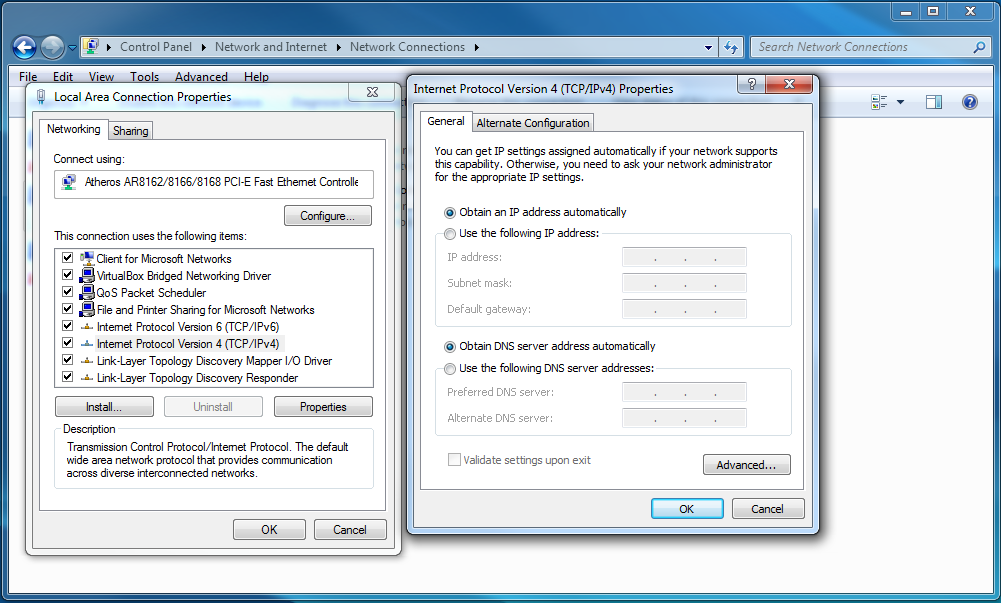Open the Advanced menu
The width and height of the screenshot is (1001, 603).
tap(201, 77)
